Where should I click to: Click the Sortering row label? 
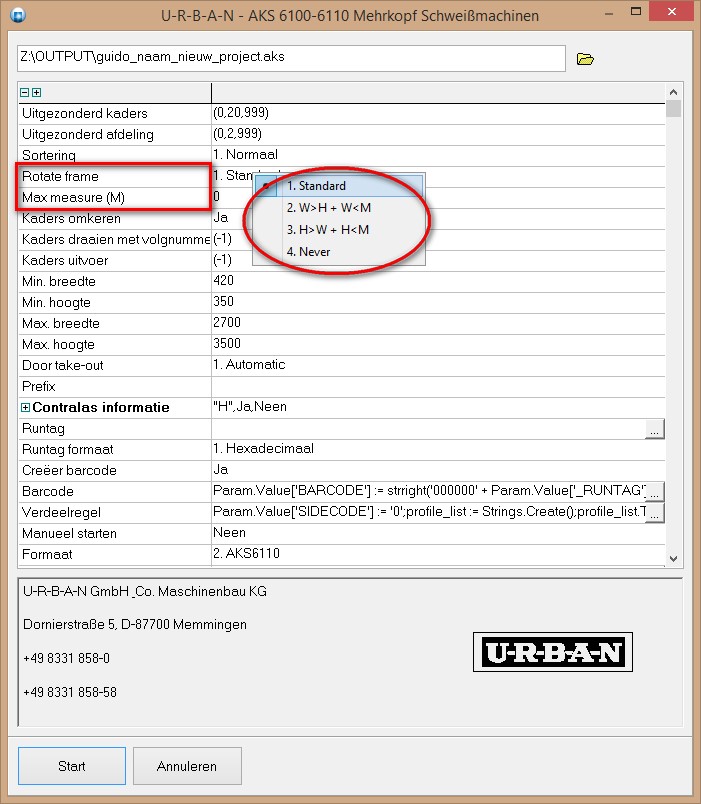pyautogui.click(x=49, y=155)
